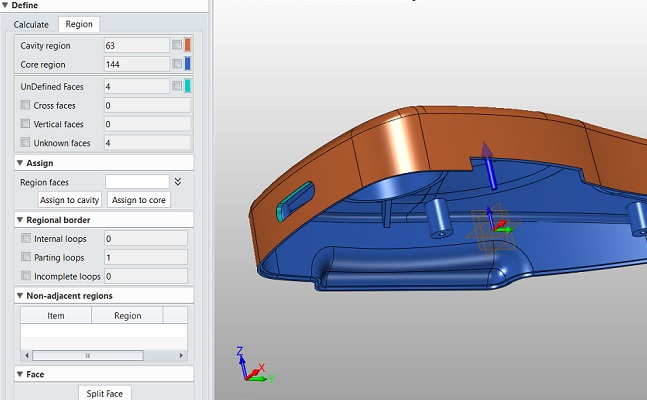This screenshot has width=647, height=400.
Task: Select the Region tab
Action: point(78,24)
